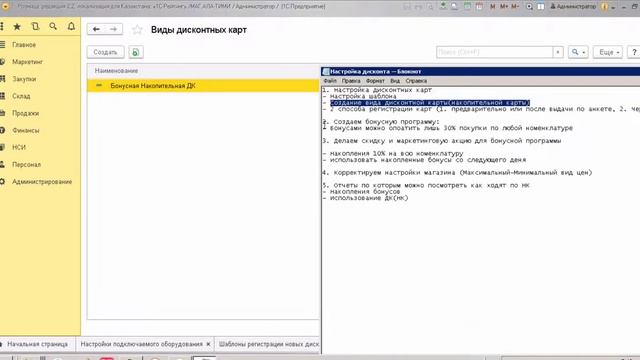The image size is (640, 360).
Task: Click the copy-item icon next to Создать
Action: pyautogui.click(x=136, y=52)
